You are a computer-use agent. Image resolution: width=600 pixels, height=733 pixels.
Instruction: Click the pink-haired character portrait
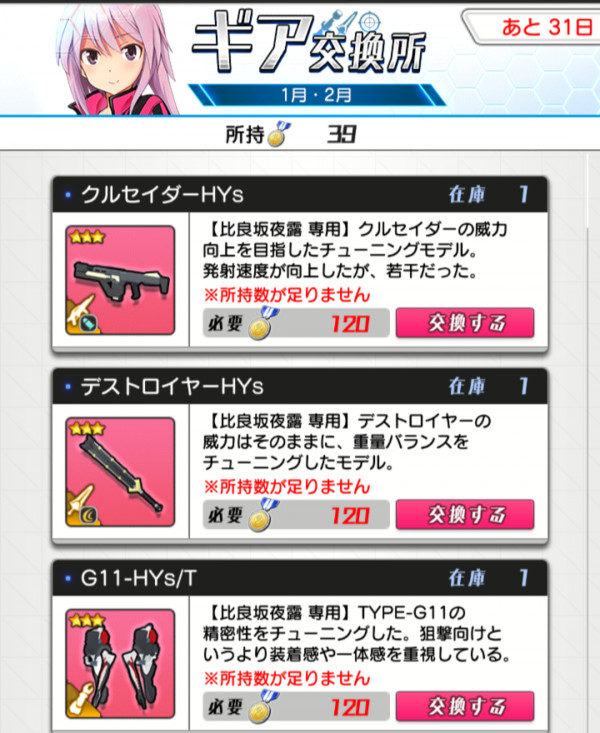click(x=117, y=60)
